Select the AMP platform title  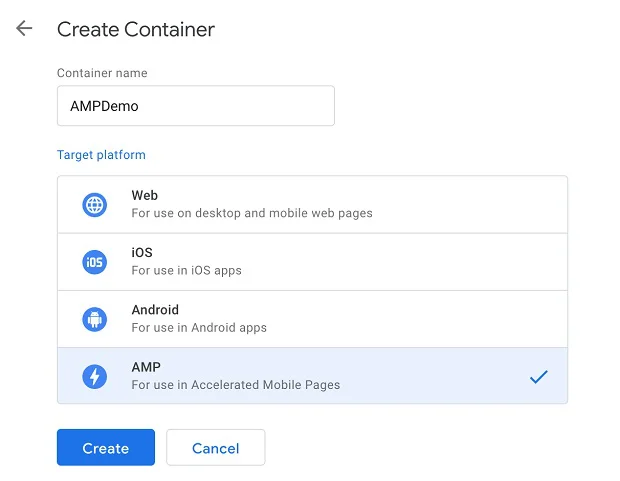(145, 367)
